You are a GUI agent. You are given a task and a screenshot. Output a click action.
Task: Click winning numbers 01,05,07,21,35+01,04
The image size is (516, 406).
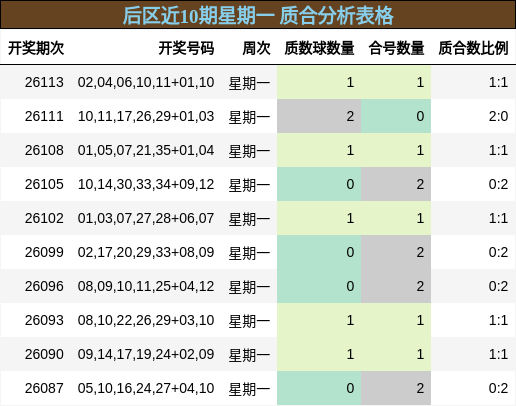[146, 150]
